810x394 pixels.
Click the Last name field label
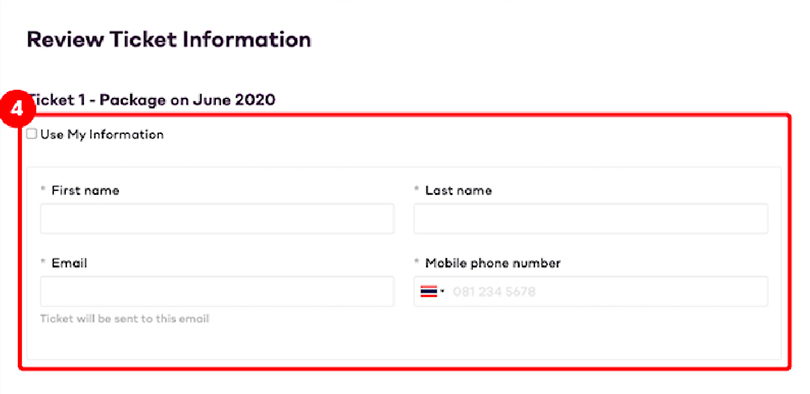coord(458,191)
